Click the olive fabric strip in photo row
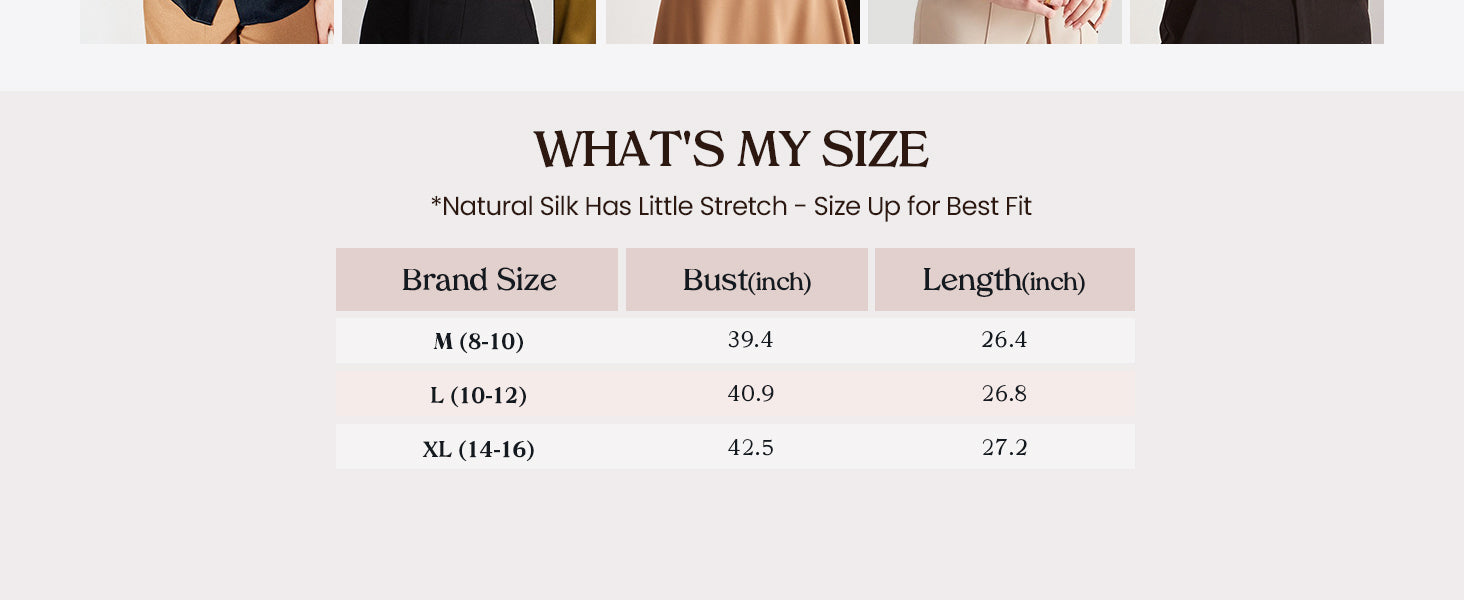This screenshot has width=1464, height=600. click(x=575, y=21)
